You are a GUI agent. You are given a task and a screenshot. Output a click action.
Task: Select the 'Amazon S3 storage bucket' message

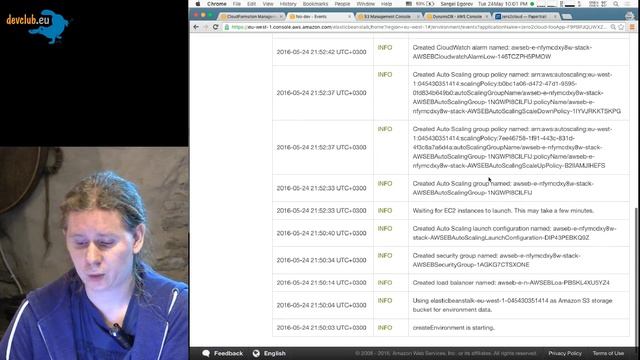(512, 305)
